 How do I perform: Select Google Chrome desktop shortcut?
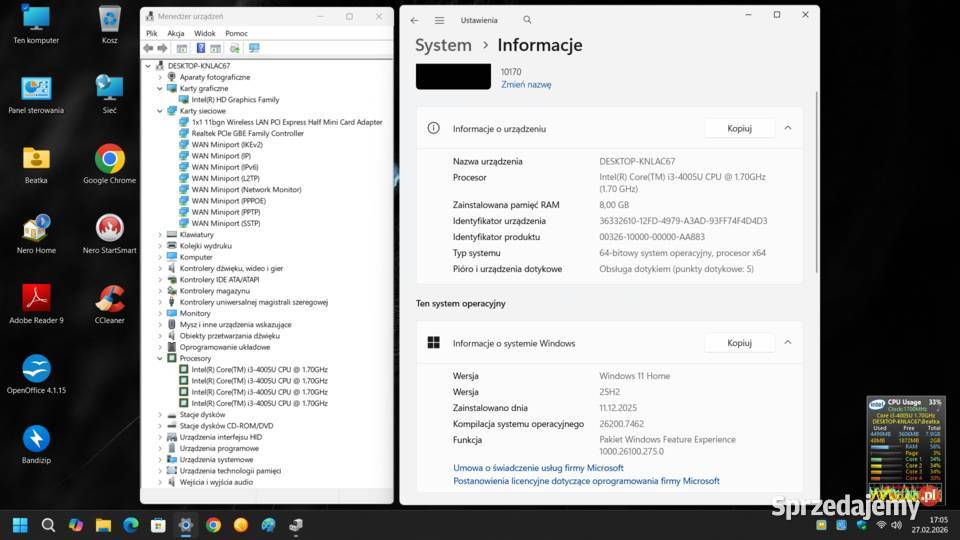[x=110, y=165]
